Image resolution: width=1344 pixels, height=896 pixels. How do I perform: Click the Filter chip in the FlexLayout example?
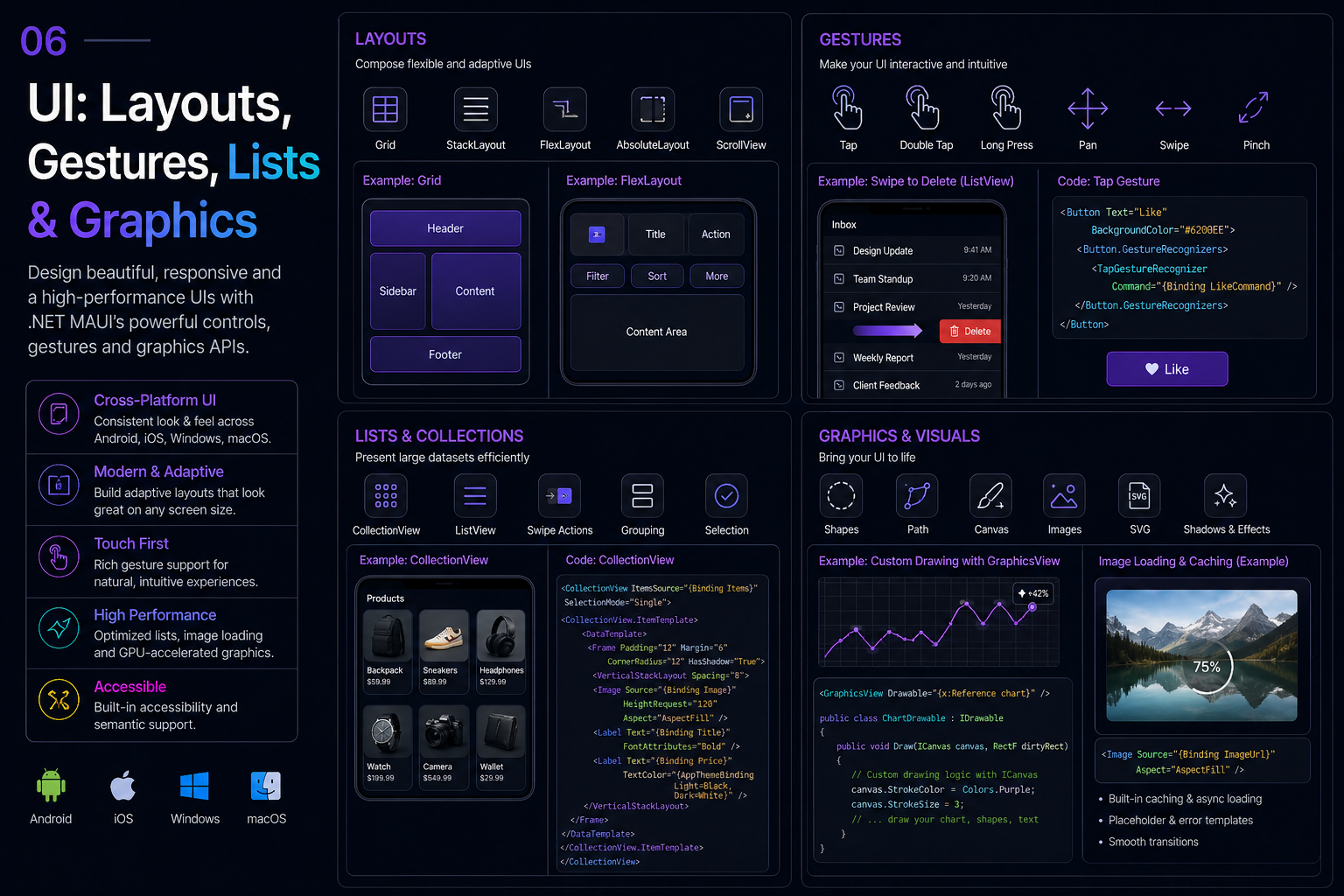tap(597, 276)
